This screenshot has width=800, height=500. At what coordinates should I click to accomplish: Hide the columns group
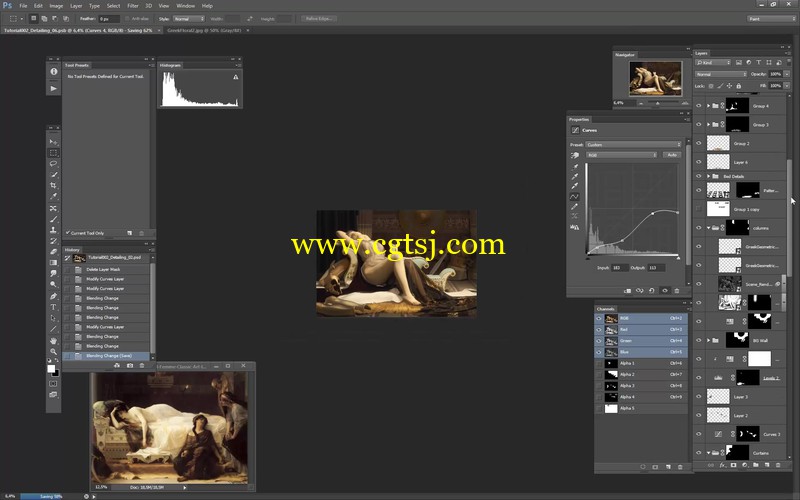coord(699,228)
